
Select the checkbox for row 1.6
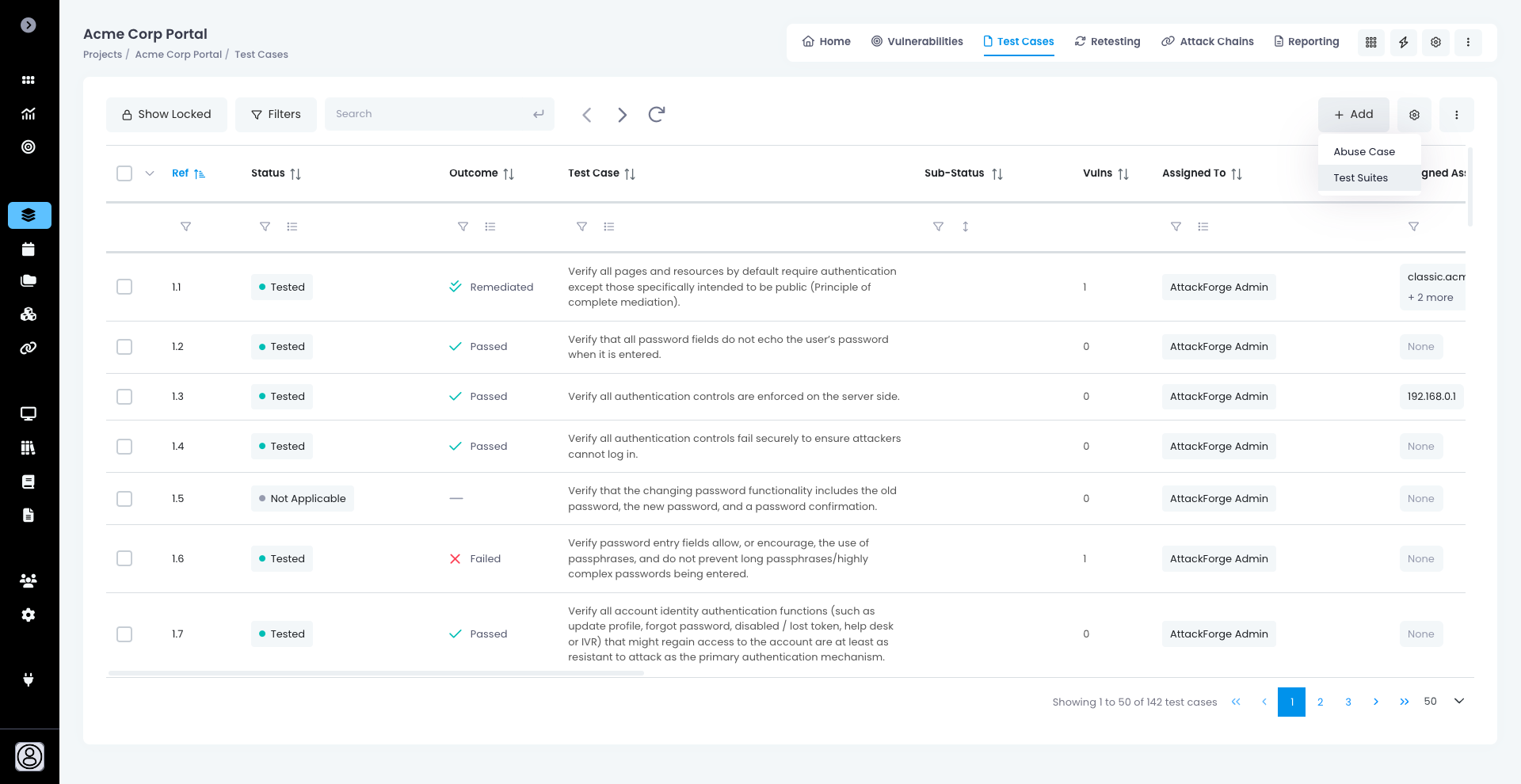pyautogui.click(x=124, y=558)
